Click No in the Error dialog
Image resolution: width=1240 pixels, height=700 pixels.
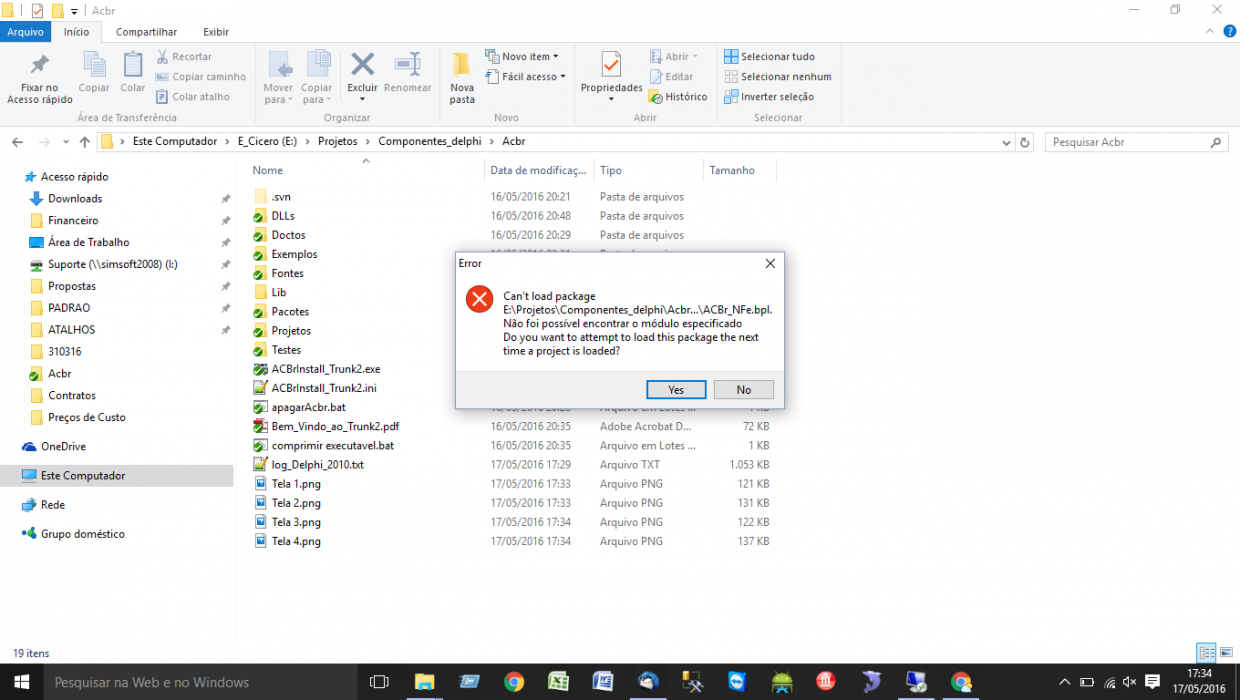(744, 390)
